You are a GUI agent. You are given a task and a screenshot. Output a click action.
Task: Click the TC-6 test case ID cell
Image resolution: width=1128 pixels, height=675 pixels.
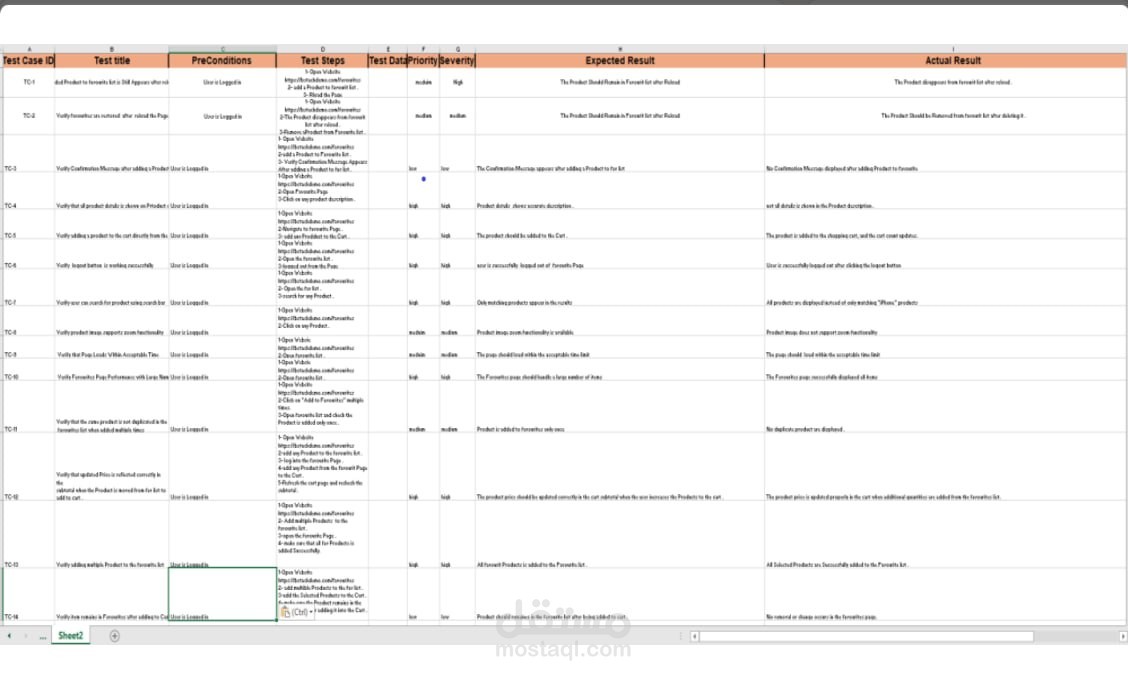(x=29, y=254)
